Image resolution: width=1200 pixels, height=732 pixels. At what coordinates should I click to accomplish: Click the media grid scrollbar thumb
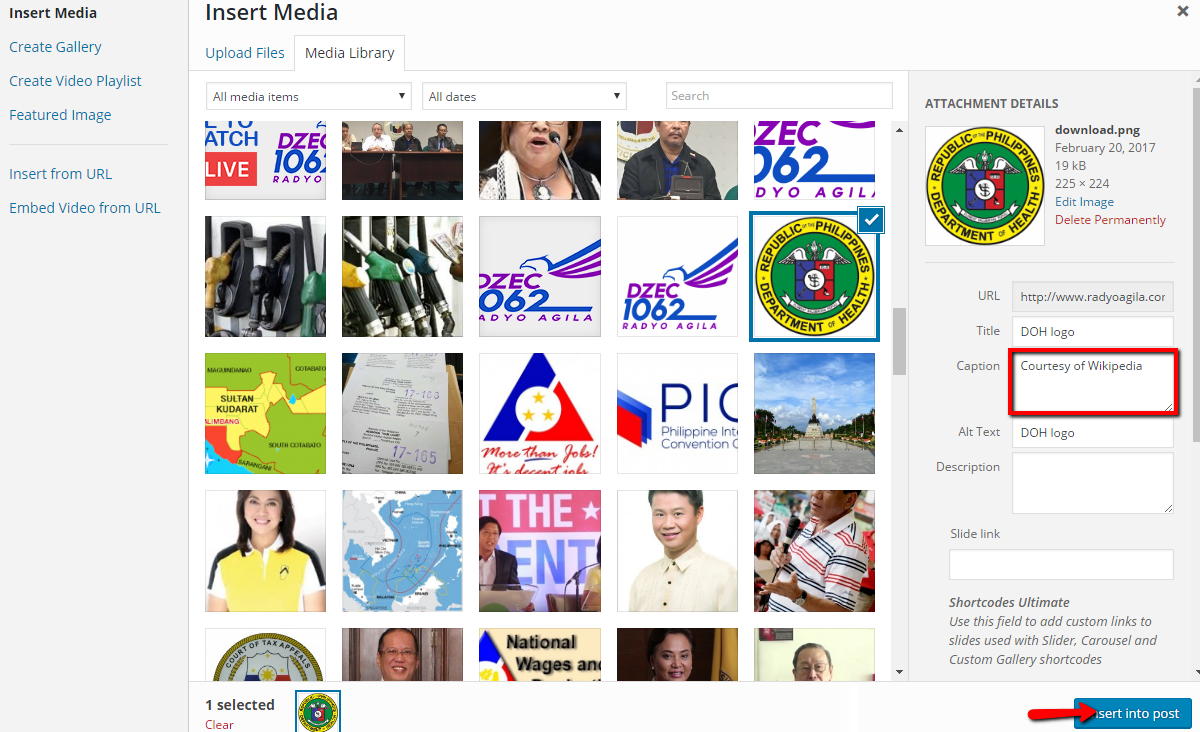coord(899,340)
